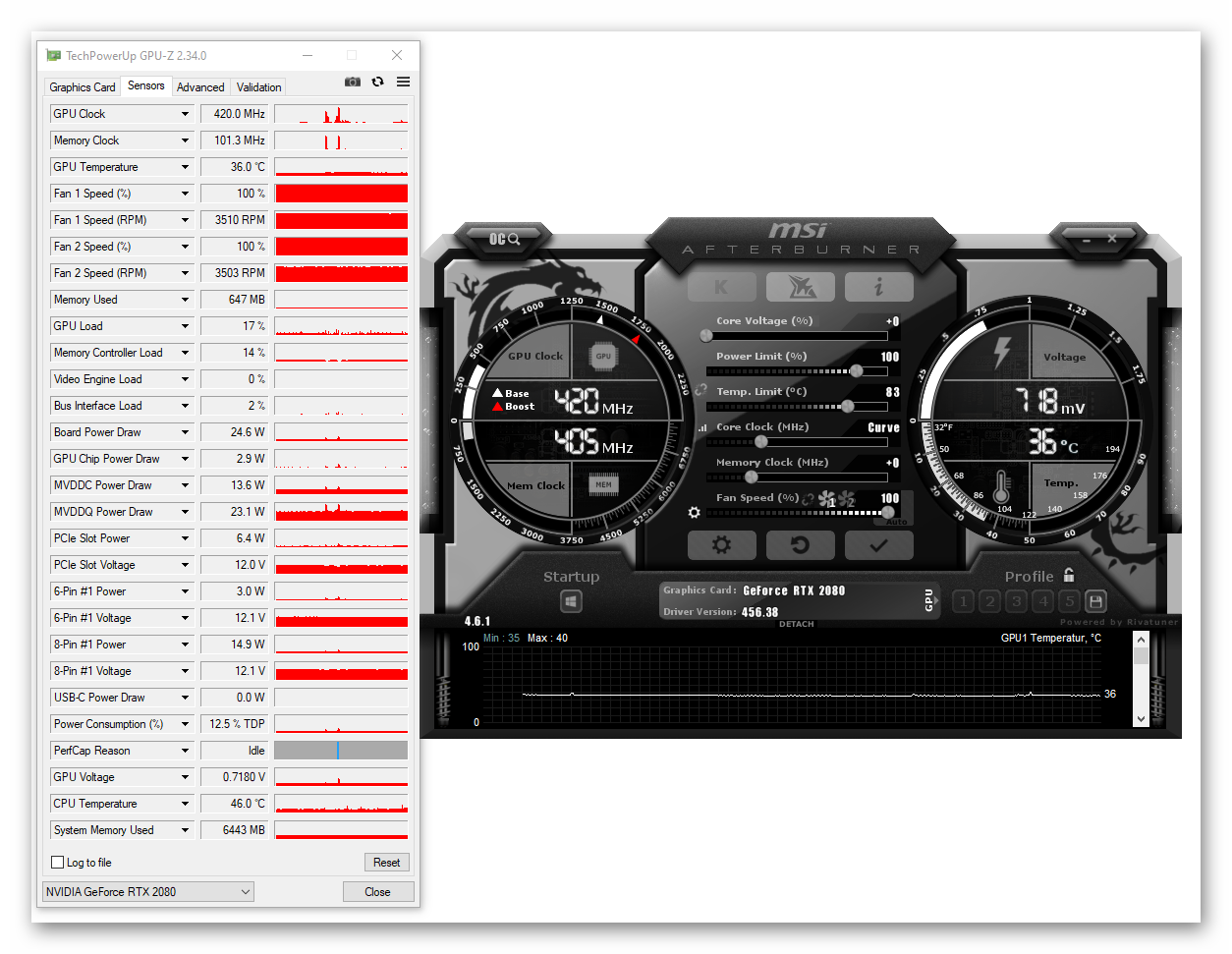The height and width of the screenshot is (954, 1232).
Task: Select fan 2 icon in Afterburner
Action: 847,500
